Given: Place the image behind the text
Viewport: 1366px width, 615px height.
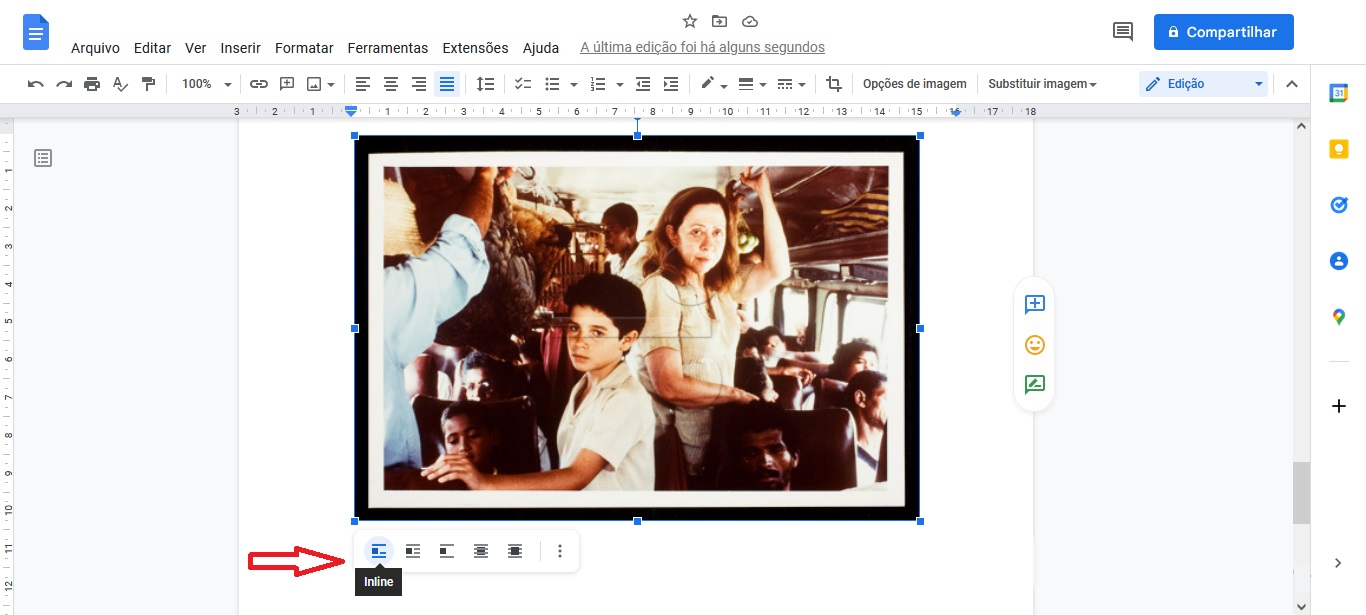Looking at the screenshot, I should click(x=481, y=551).
